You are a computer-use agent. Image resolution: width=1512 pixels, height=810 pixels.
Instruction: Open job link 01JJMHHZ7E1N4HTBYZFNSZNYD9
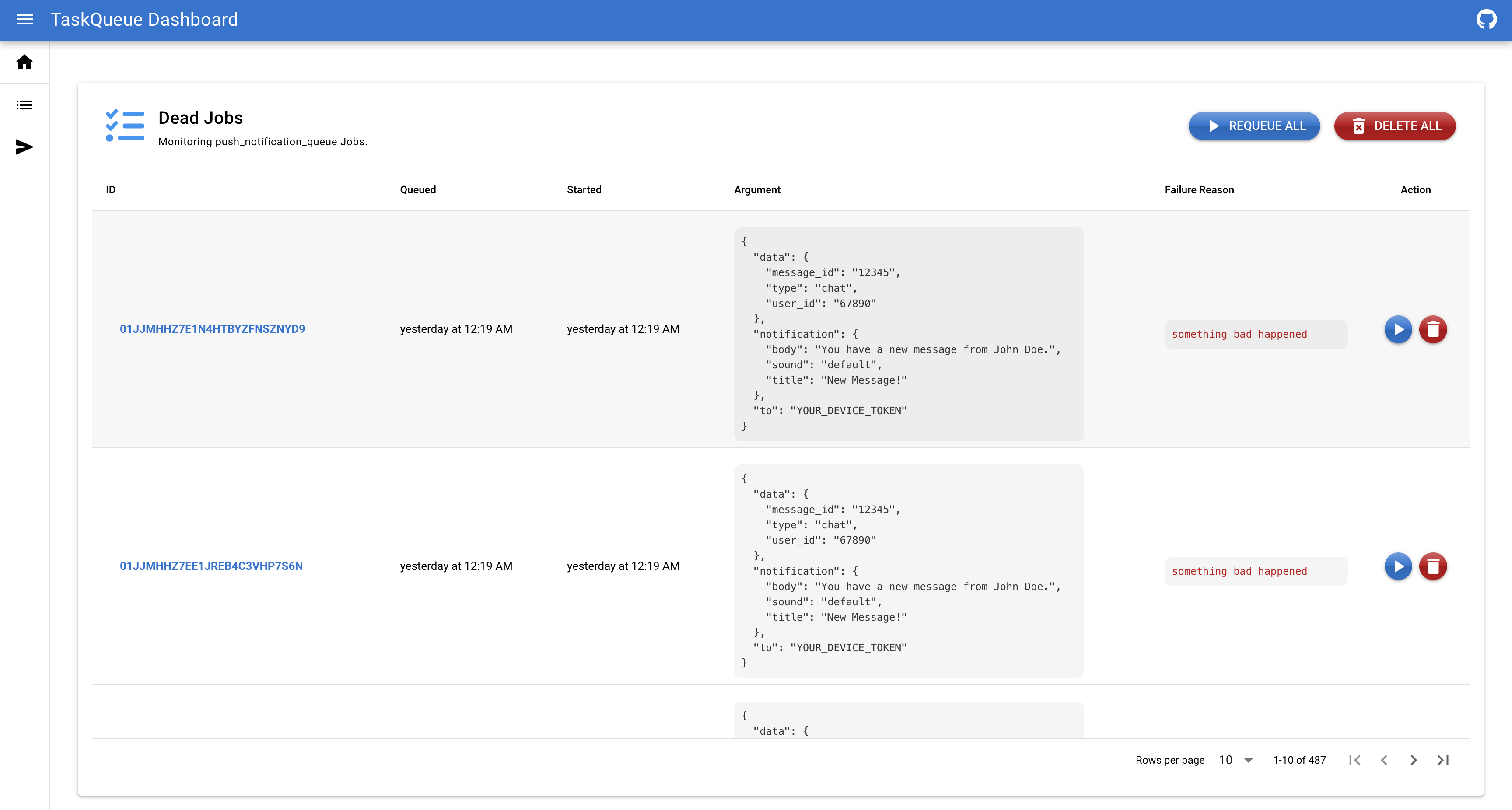tap(213, 329)
